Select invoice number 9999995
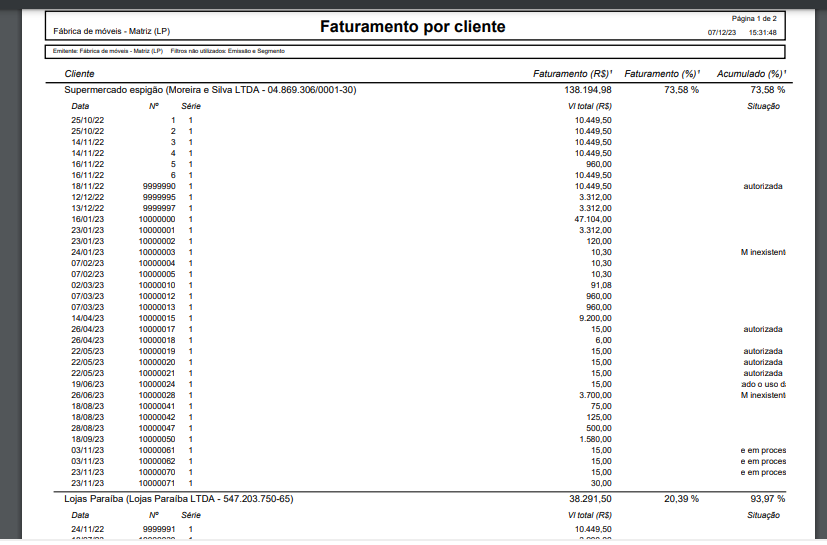Image resolution: width=827 pixels, height=545 pixels. (x=159, y=197)
